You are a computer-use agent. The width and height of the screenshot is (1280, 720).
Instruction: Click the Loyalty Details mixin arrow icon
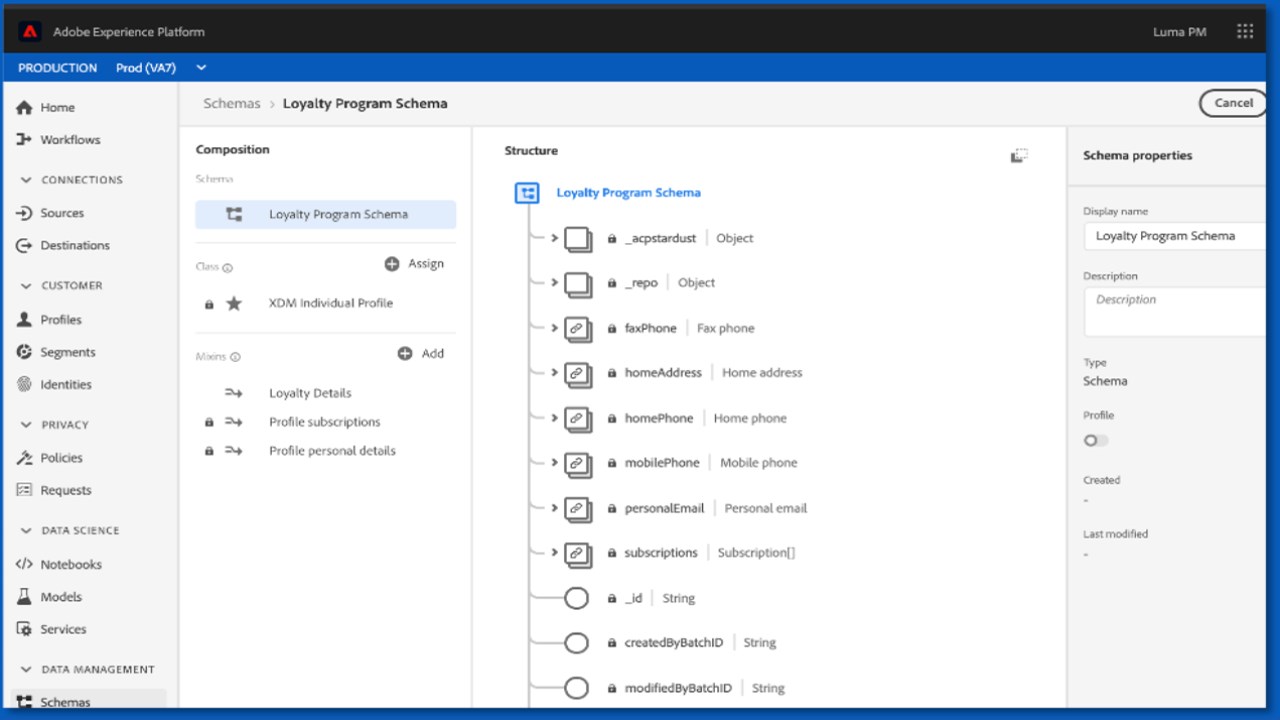(x=234, y=393)
